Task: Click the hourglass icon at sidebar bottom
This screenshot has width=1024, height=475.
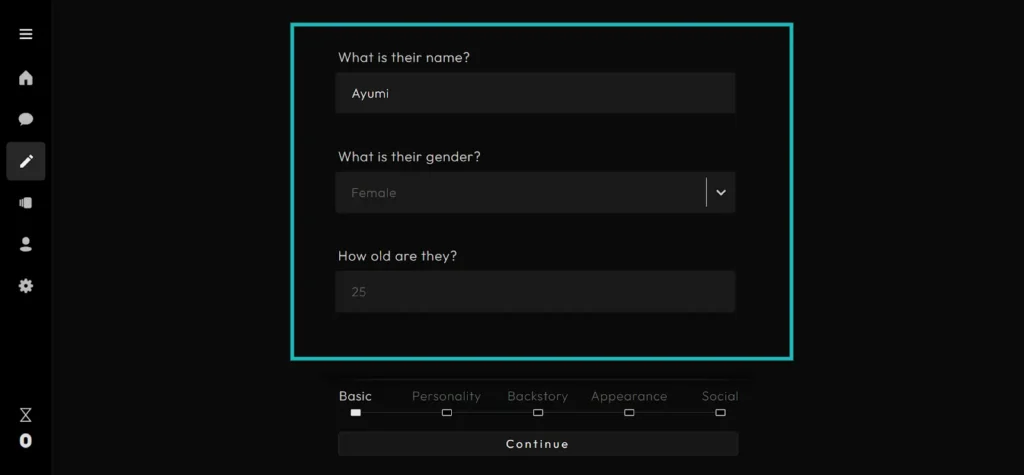Action: (x=26, y=414)
